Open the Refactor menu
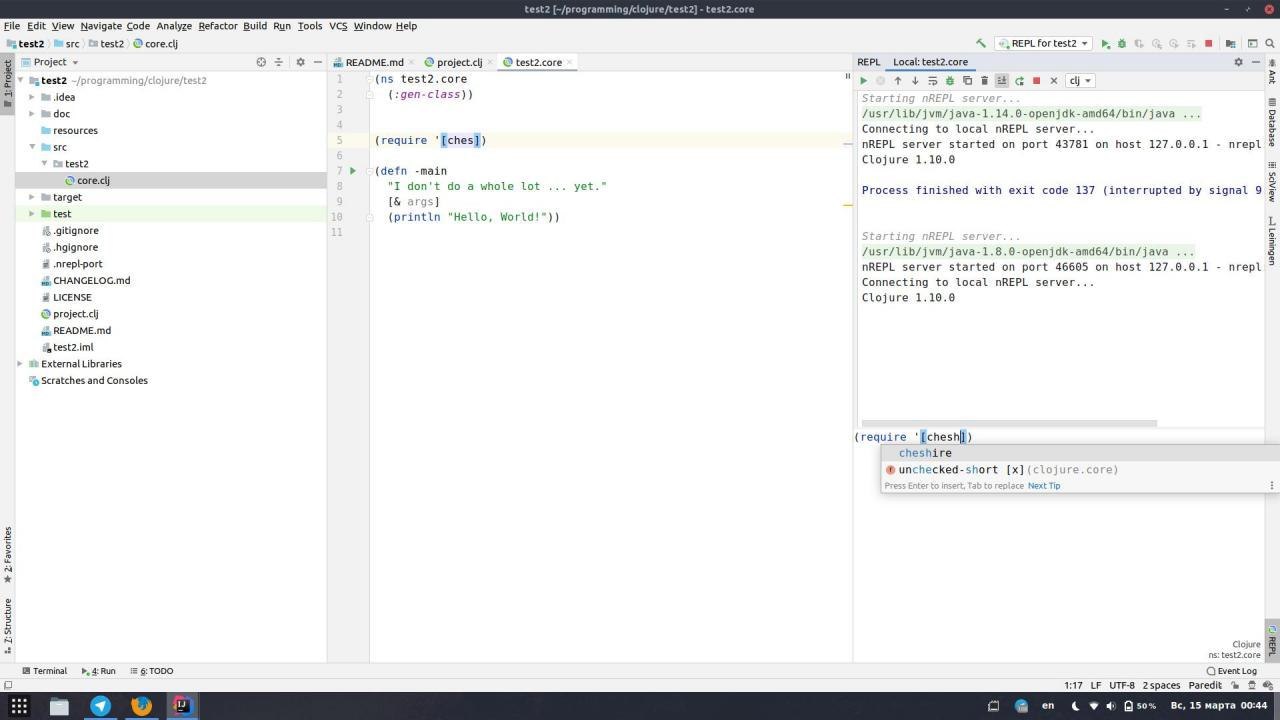This screenshot has width=1280, height=720. pyautogui.click(x=217, y=26)
